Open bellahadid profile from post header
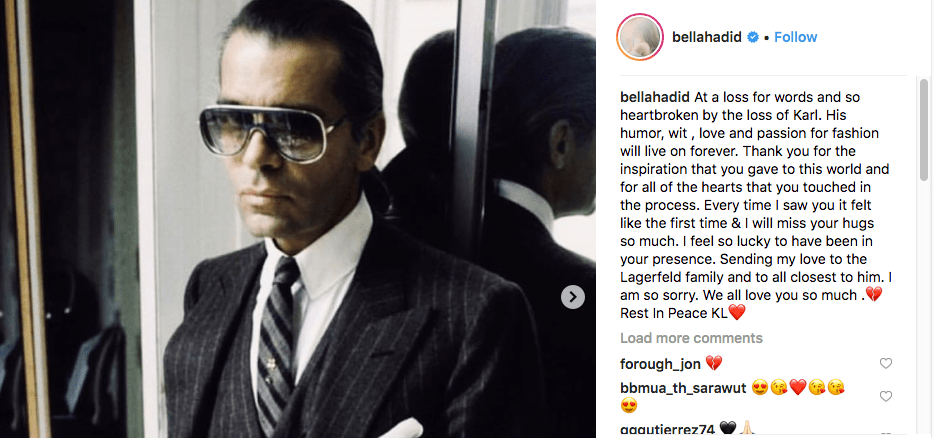934x438 pixels. [x=704, y=37]
